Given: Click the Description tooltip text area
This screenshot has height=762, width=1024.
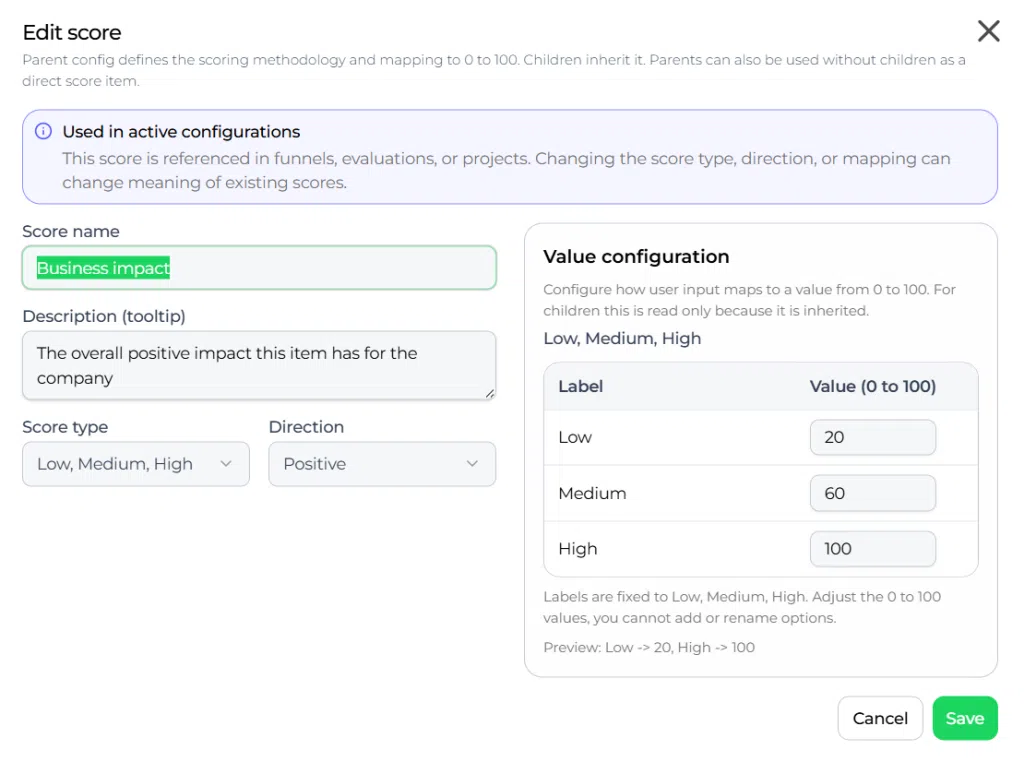Looking at the screenshot, I should [x=259, y=366].
